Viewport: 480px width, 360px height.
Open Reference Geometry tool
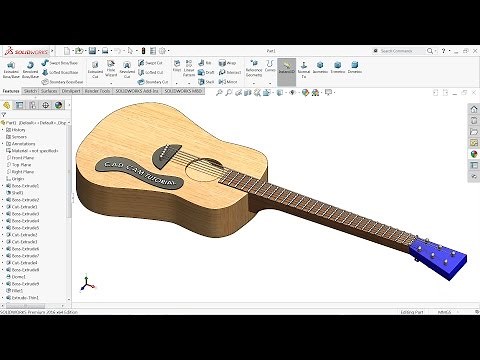click(x=254, y=69)
